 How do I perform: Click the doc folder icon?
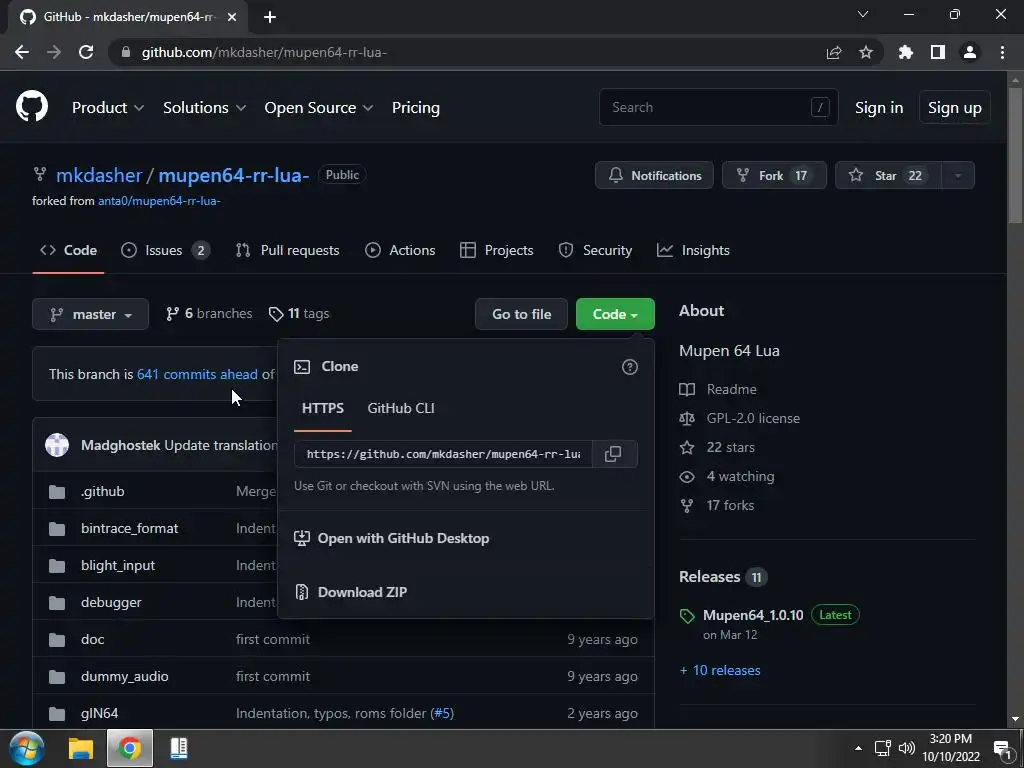click(57, 639)
